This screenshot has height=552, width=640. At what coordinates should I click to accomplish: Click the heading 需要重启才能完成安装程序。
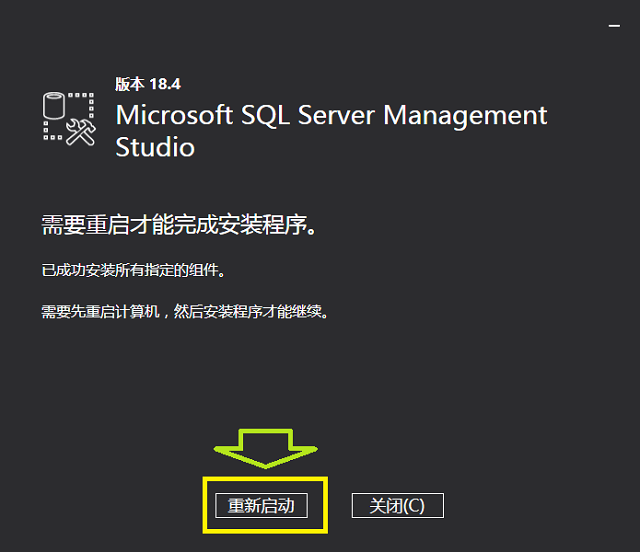click(179, 225)
